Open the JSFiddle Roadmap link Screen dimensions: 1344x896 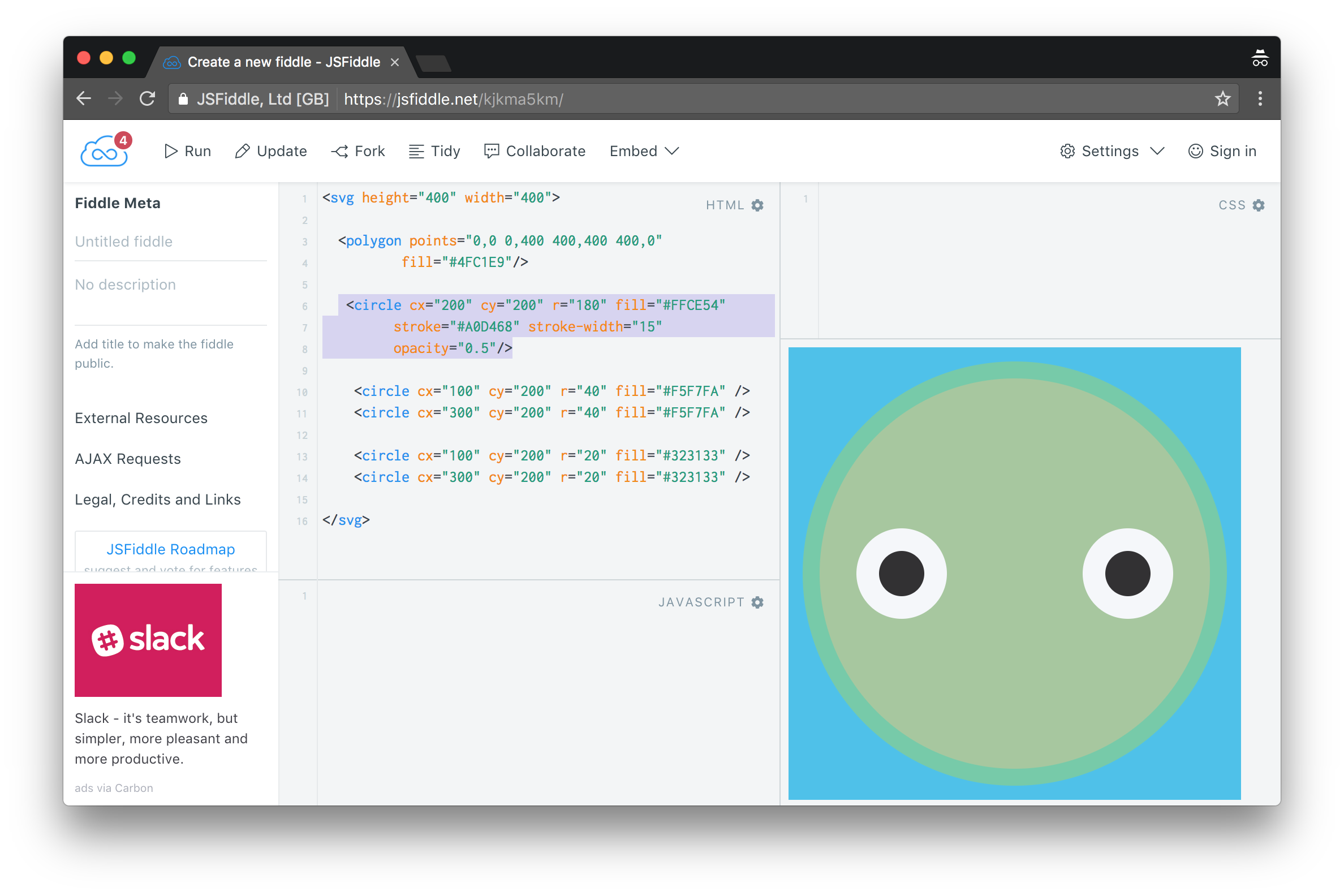pyautogui.click(x=170, y=549)
